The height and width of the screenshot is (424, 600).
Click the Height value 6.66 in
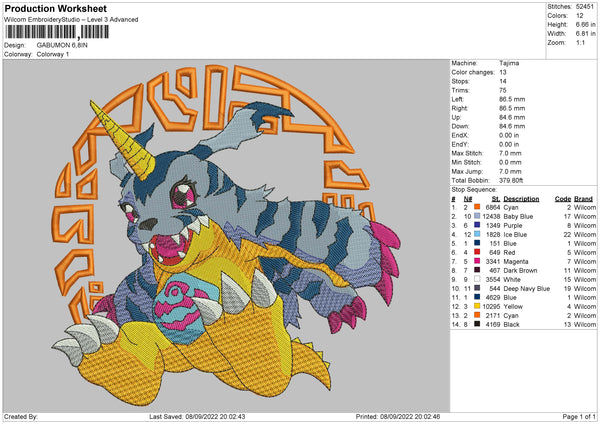coord(585,24)
